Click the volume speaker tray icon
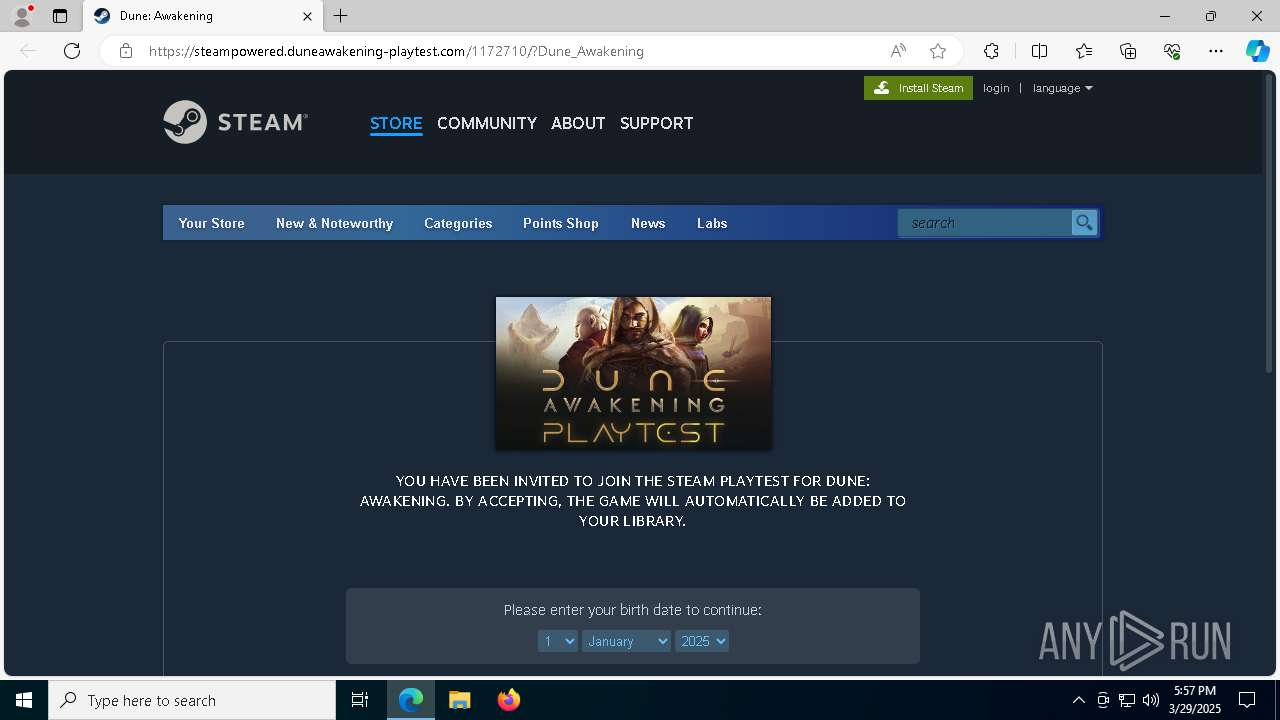 coord(1150,700)
